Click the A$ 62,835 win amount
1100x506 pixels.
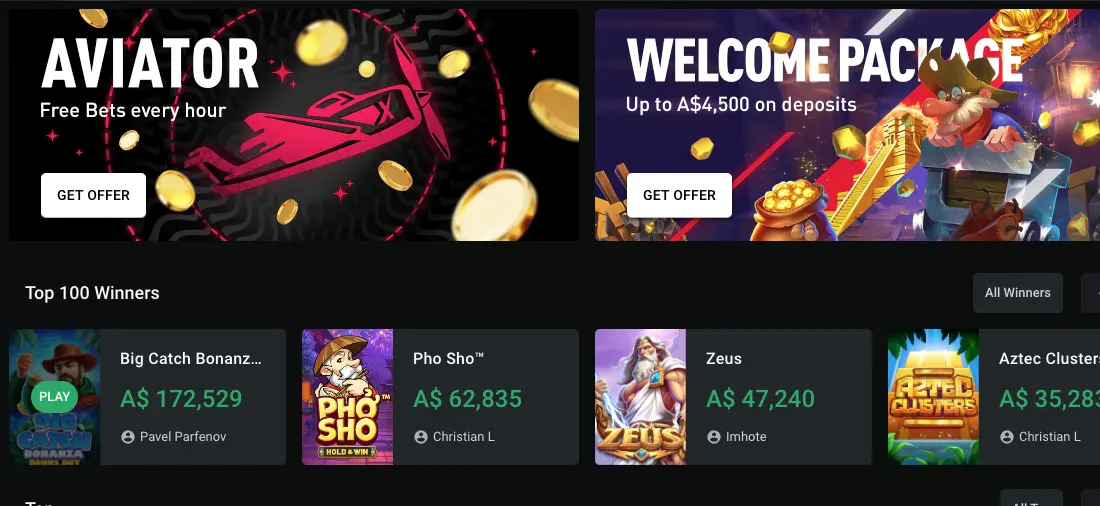pos(467,399)
